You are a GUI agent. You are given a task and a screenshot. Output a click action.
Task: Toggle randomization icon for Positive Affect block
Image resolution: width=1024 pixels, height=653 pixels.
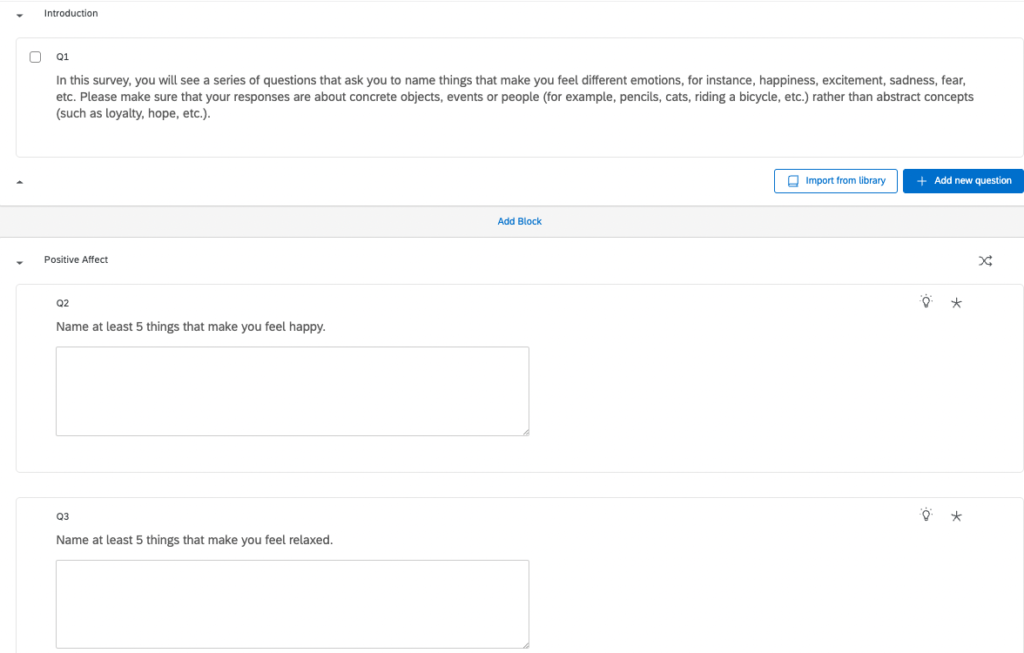pos(985,261)
